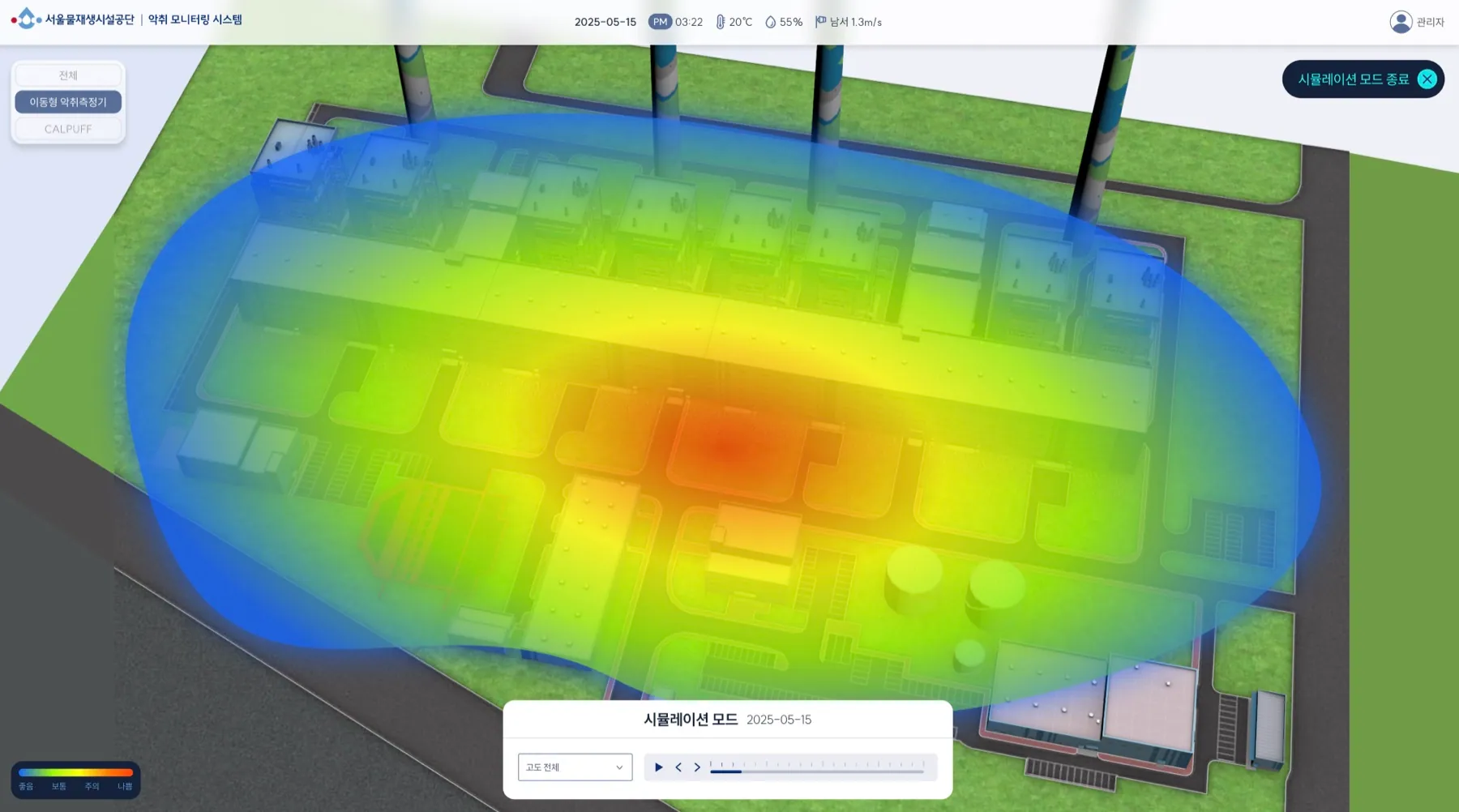Click the simulation panel date 2025-05-15
This screenshot has width=1459, height=812.
(779, 720)
